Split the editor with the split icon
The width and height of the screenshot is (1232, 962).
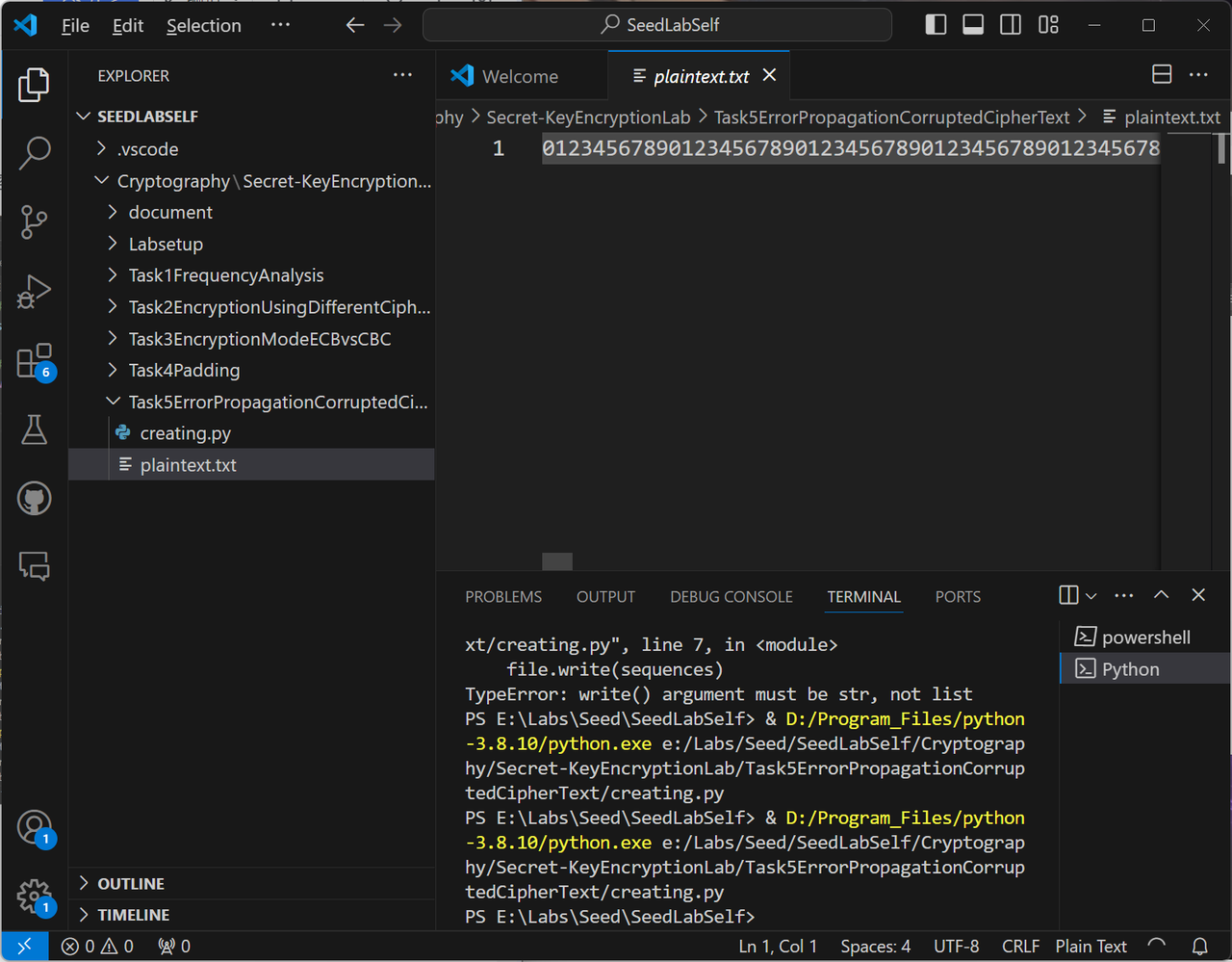(1162, 75)
